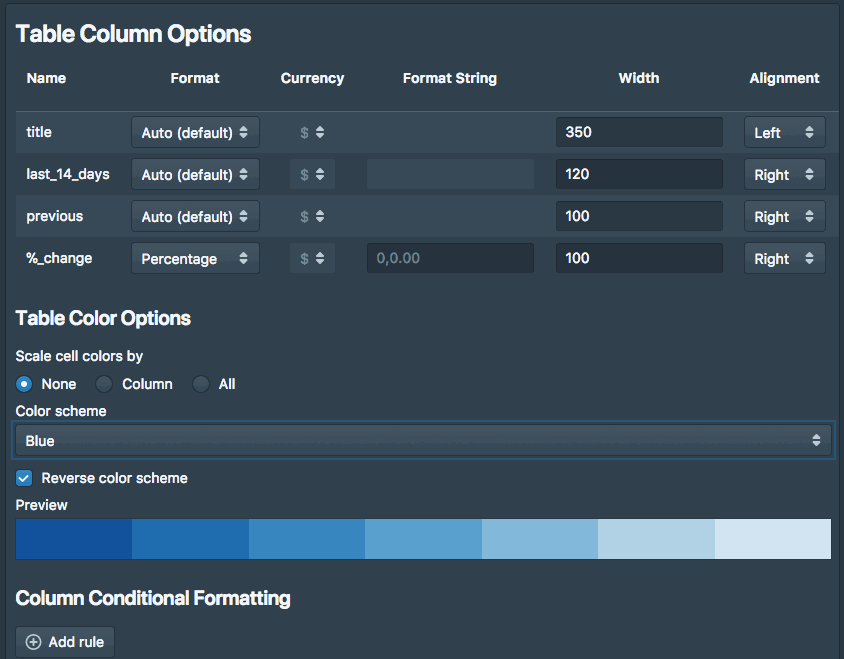Screen dimensions: 844x659
Task: Open Percentage format dropdown for %_change
Action: click(x=195, y=258)
